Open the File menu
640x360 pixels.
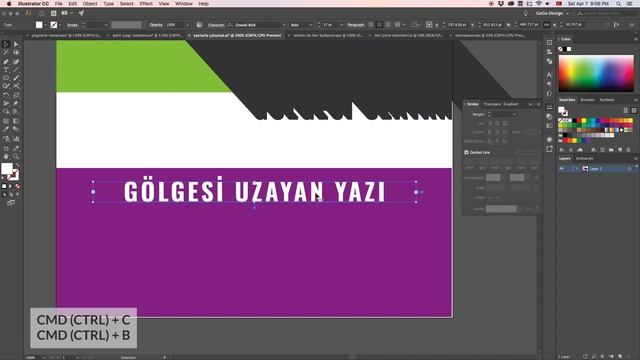pos(59,4)
